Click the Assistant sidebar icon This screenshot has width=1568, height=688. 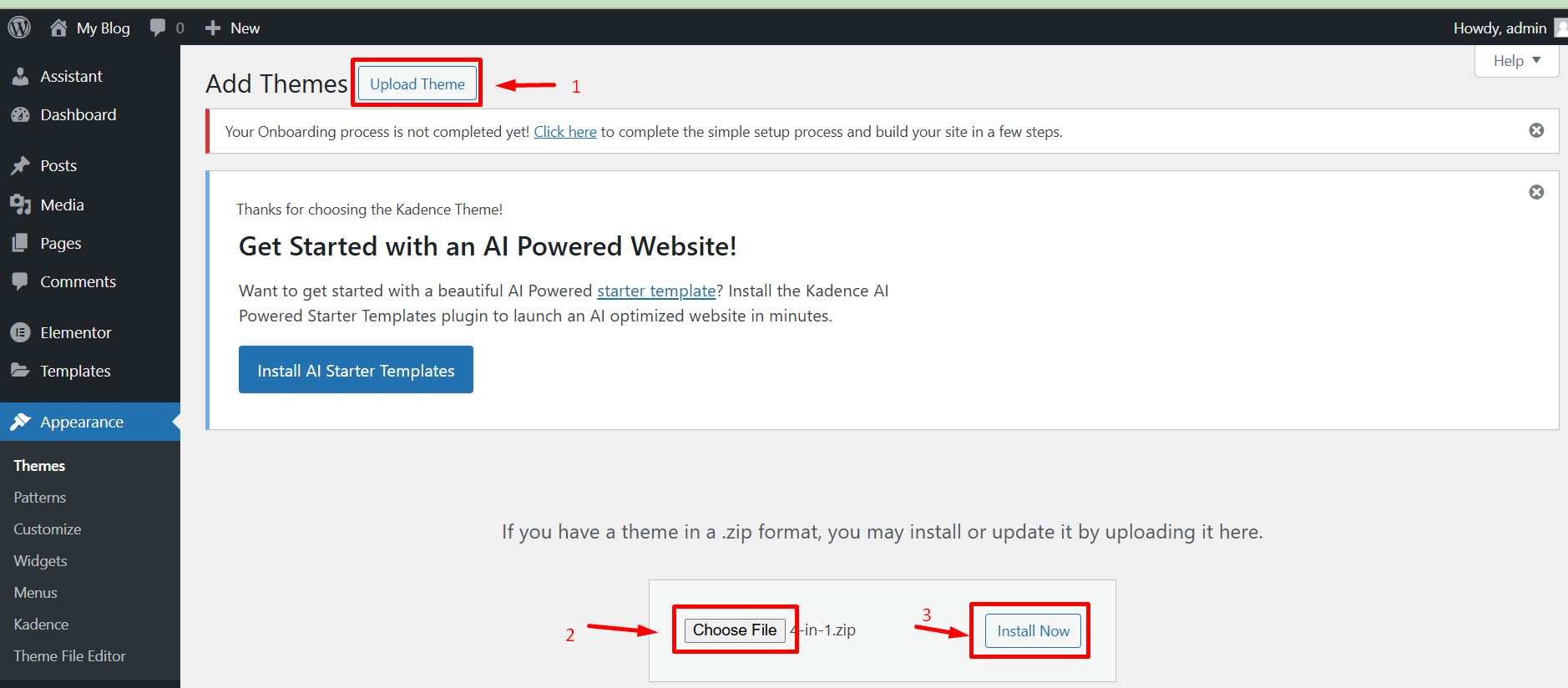tap(20, 76)
